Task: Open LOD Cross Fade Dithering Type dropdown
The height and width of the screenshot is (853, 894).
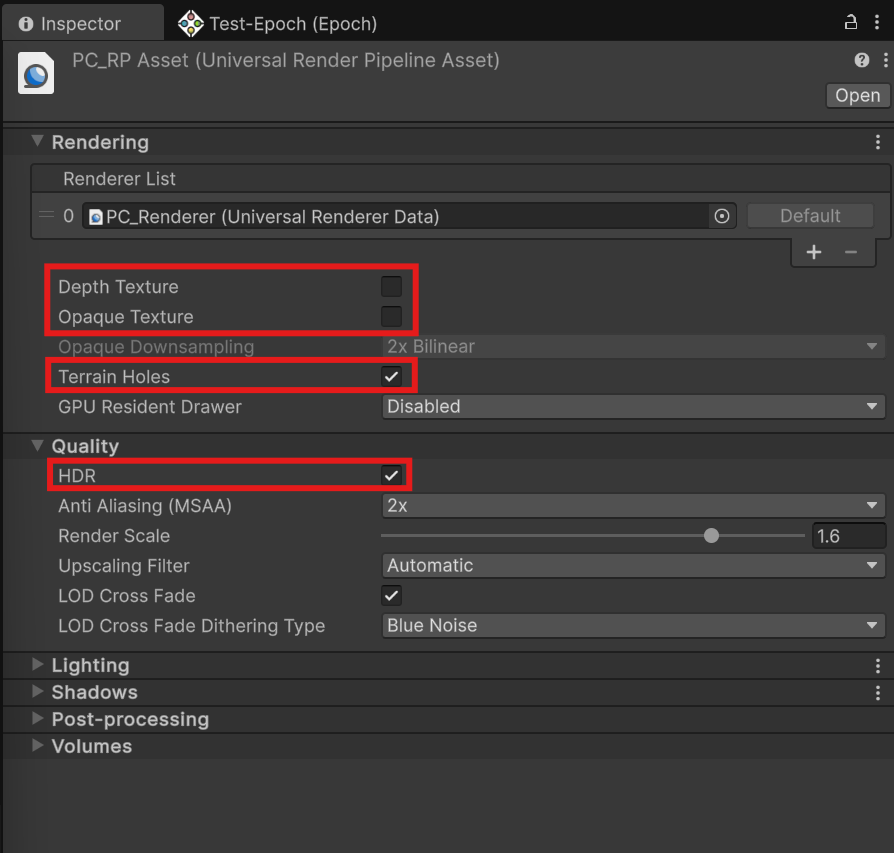Action: click(633, 625)
